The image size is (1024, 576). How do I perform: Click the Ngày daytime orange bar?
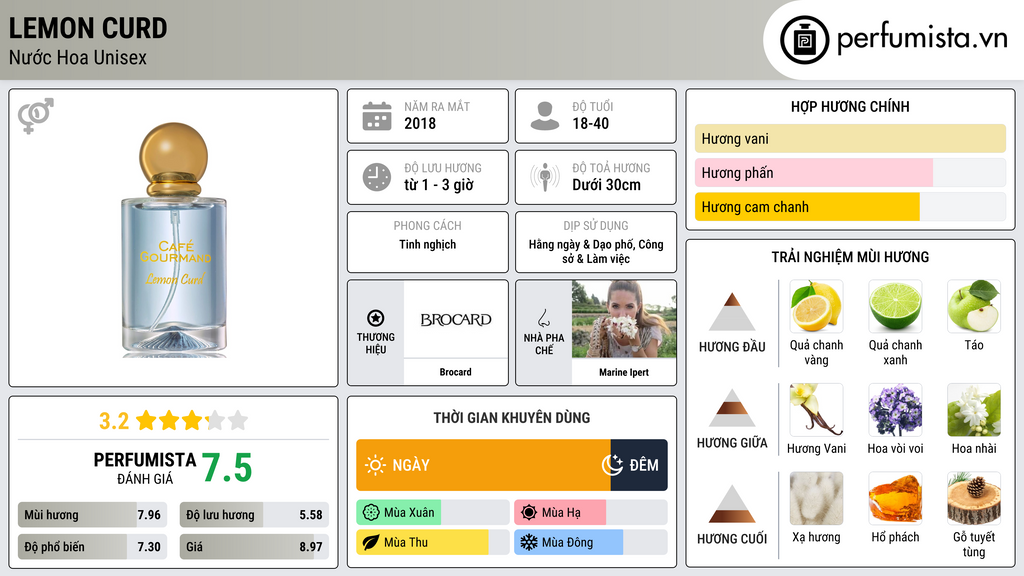point(483,465)
